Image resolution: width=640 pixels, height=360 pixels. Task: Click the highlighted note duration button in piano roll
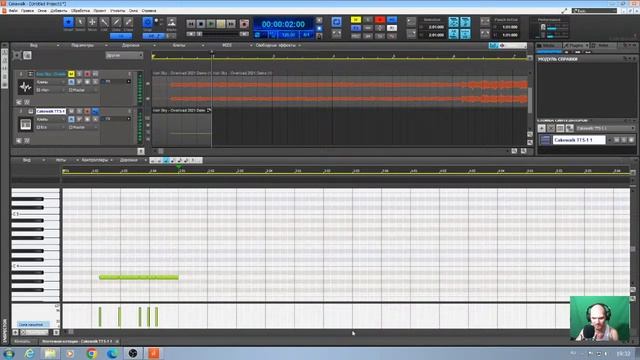[x=166, y=160]
